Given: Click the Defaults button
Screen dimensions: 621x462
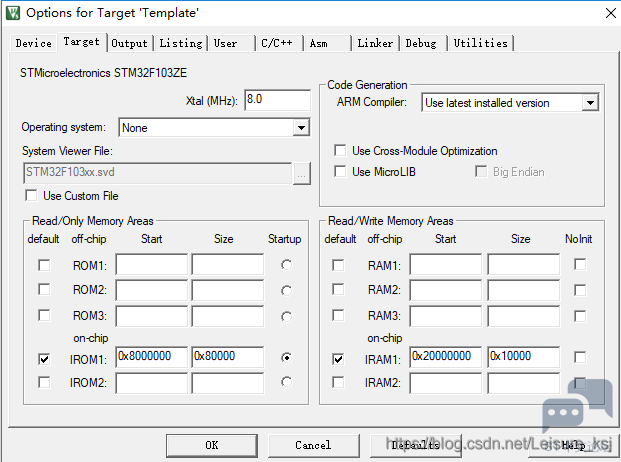Looking at the screenshot, I should point(415,445).
